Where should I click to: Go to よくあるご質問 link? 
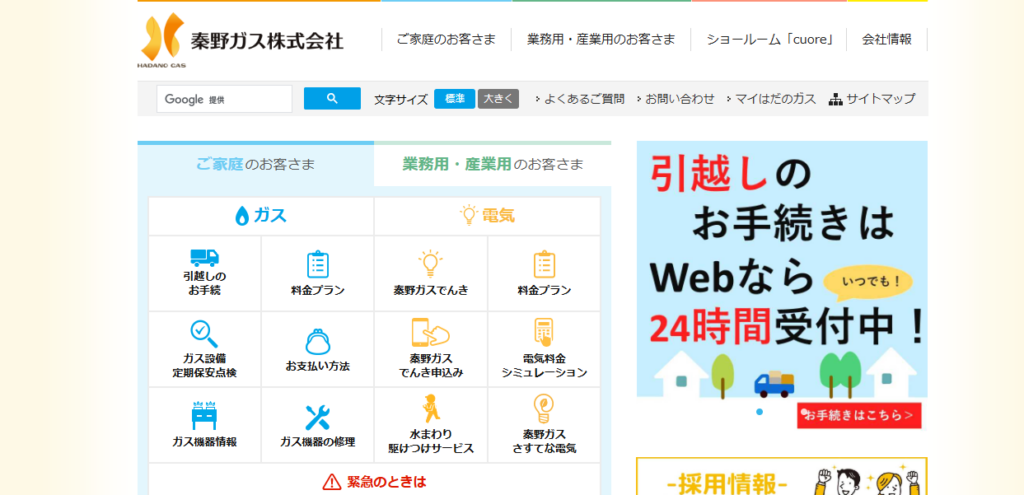coord(580,99)
